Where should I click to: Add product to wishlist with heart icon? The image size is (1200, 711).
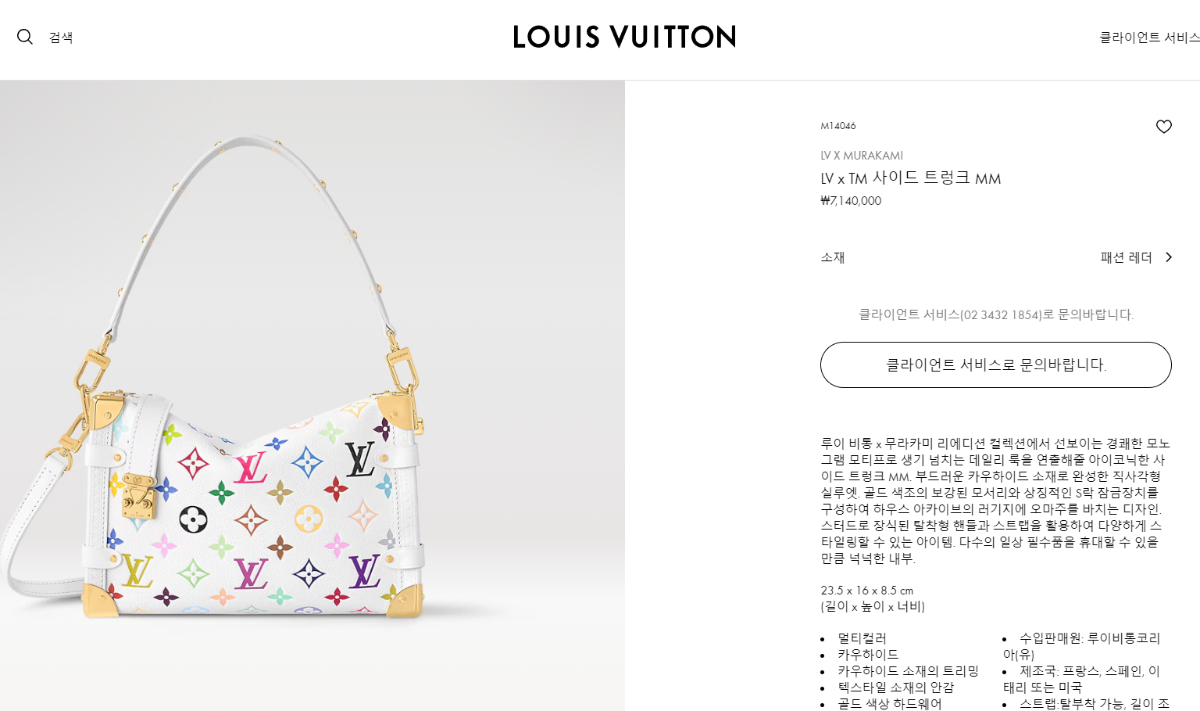pyautogui.click(x=1164, y=127)
